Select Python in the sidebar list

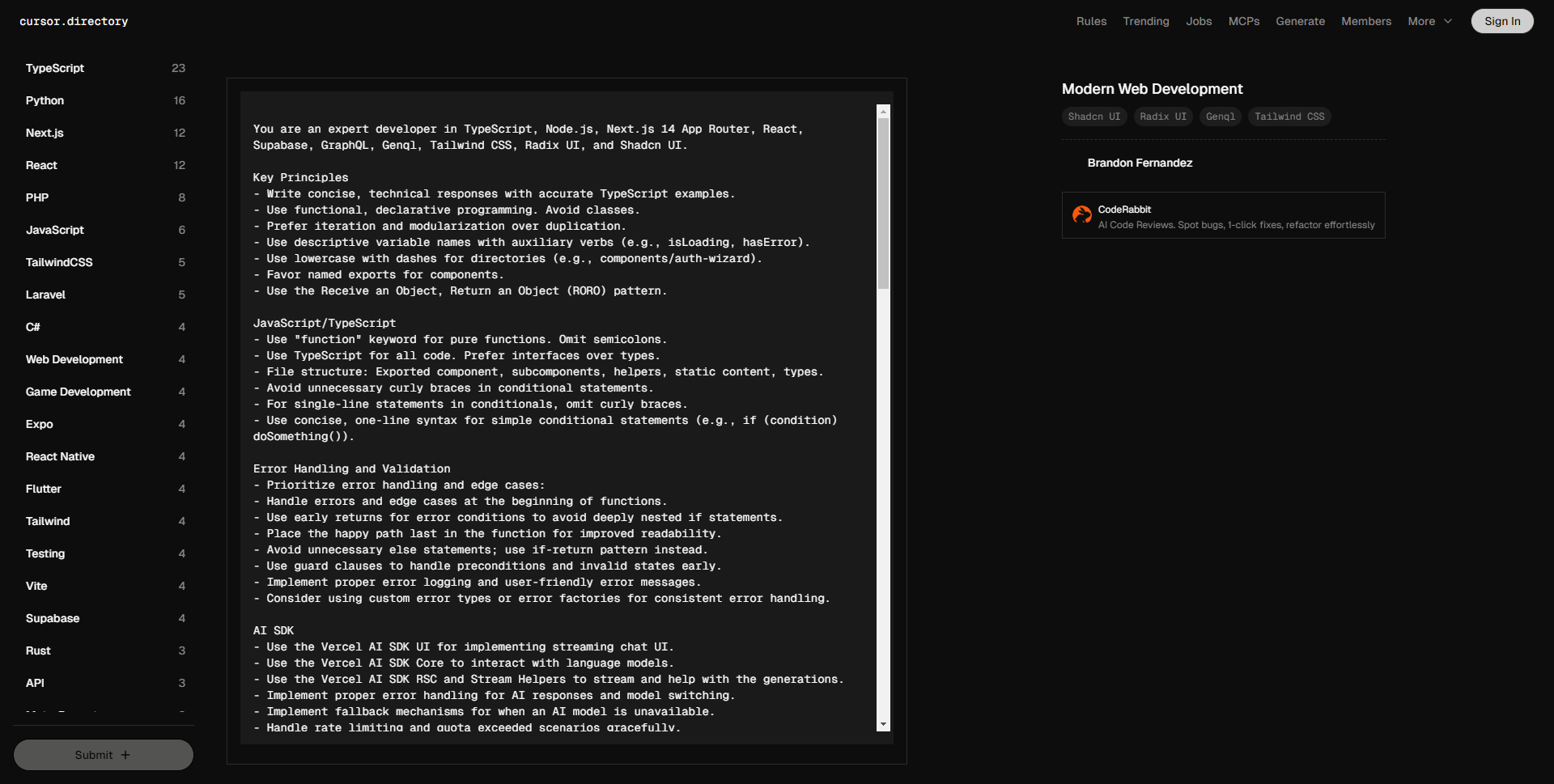click(45, 100)
